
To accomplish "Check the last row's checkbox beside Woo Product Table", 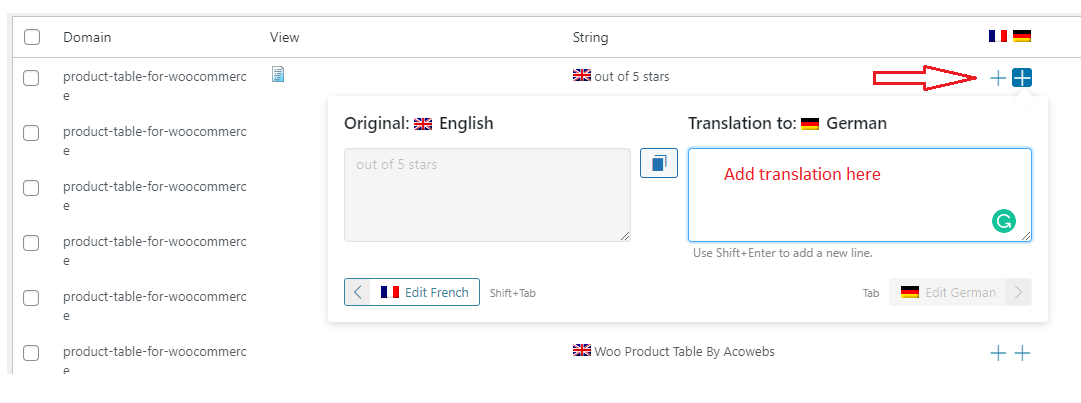I will point(31,353).
